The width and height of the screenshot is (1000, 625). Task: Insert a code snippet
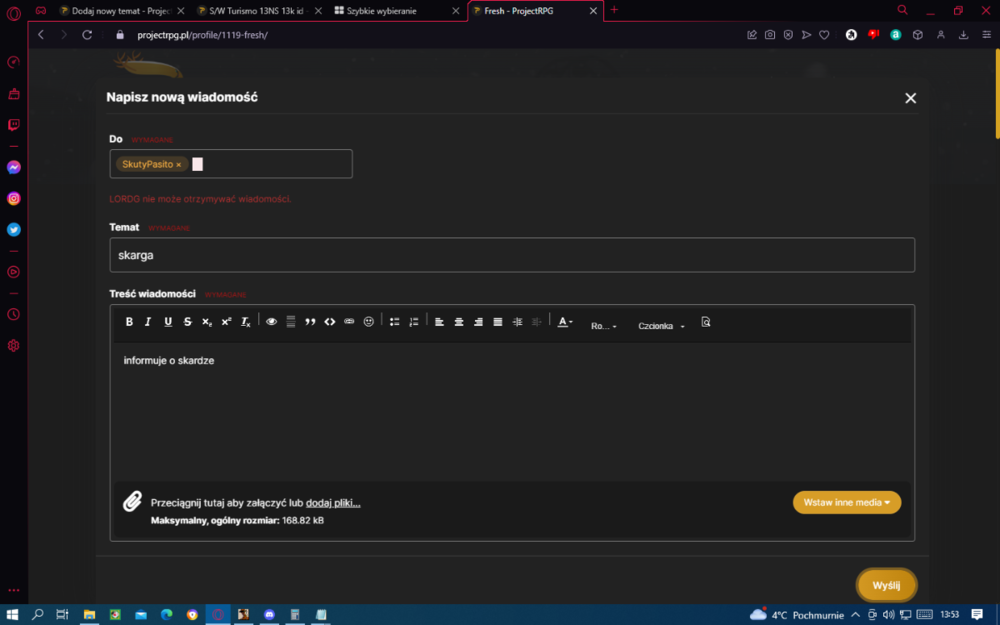click(330, 322)
